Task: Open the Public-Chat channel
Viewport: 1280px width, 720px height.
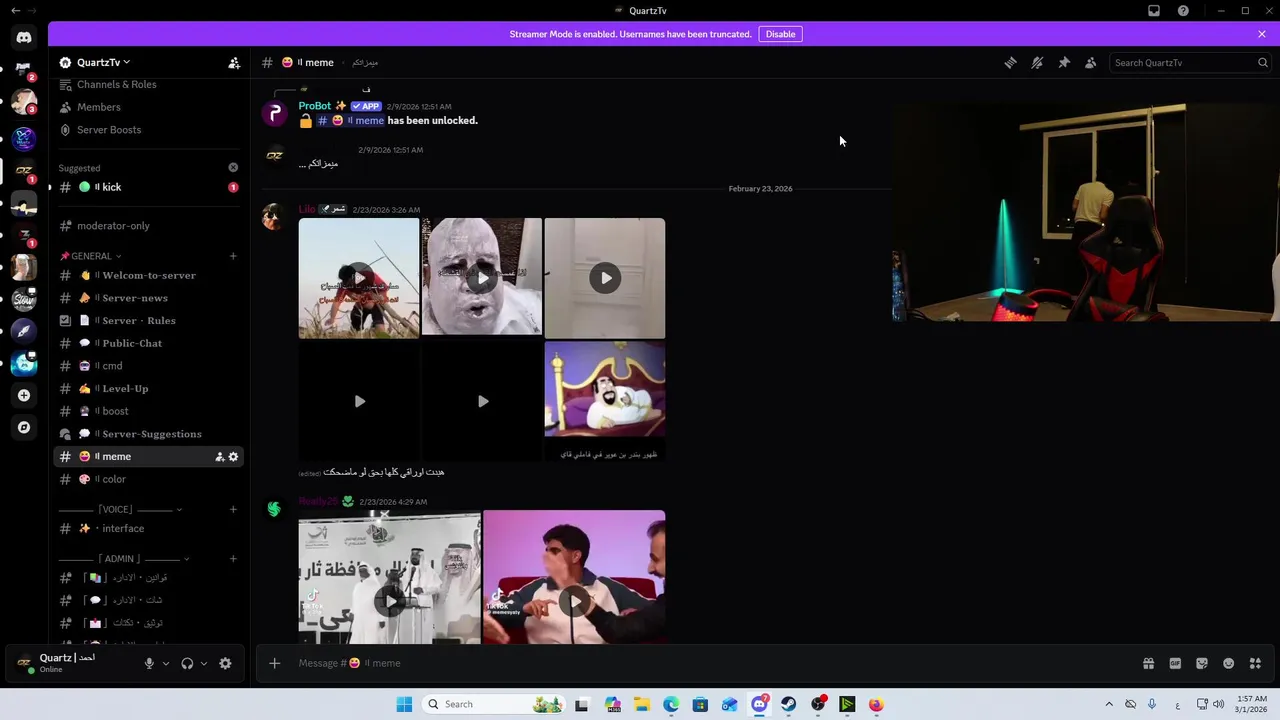Action: pyautogui.click(x=150, y=343)
